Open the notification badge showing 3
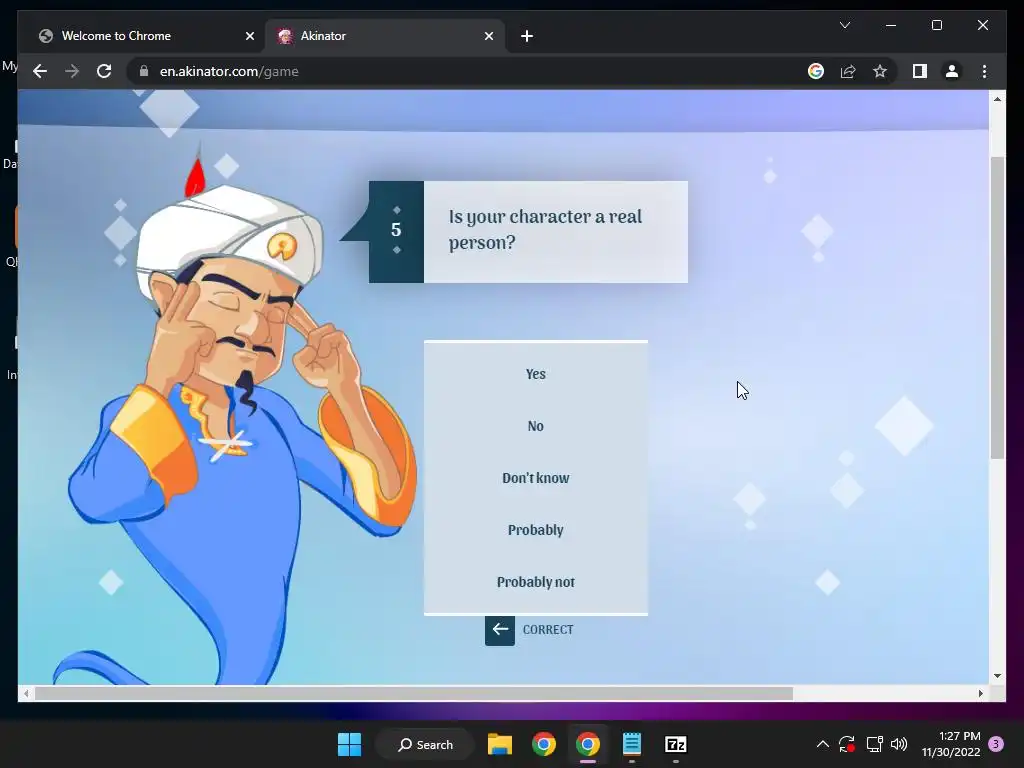This screenshot has width=1024, height=768. pos(996,744)
